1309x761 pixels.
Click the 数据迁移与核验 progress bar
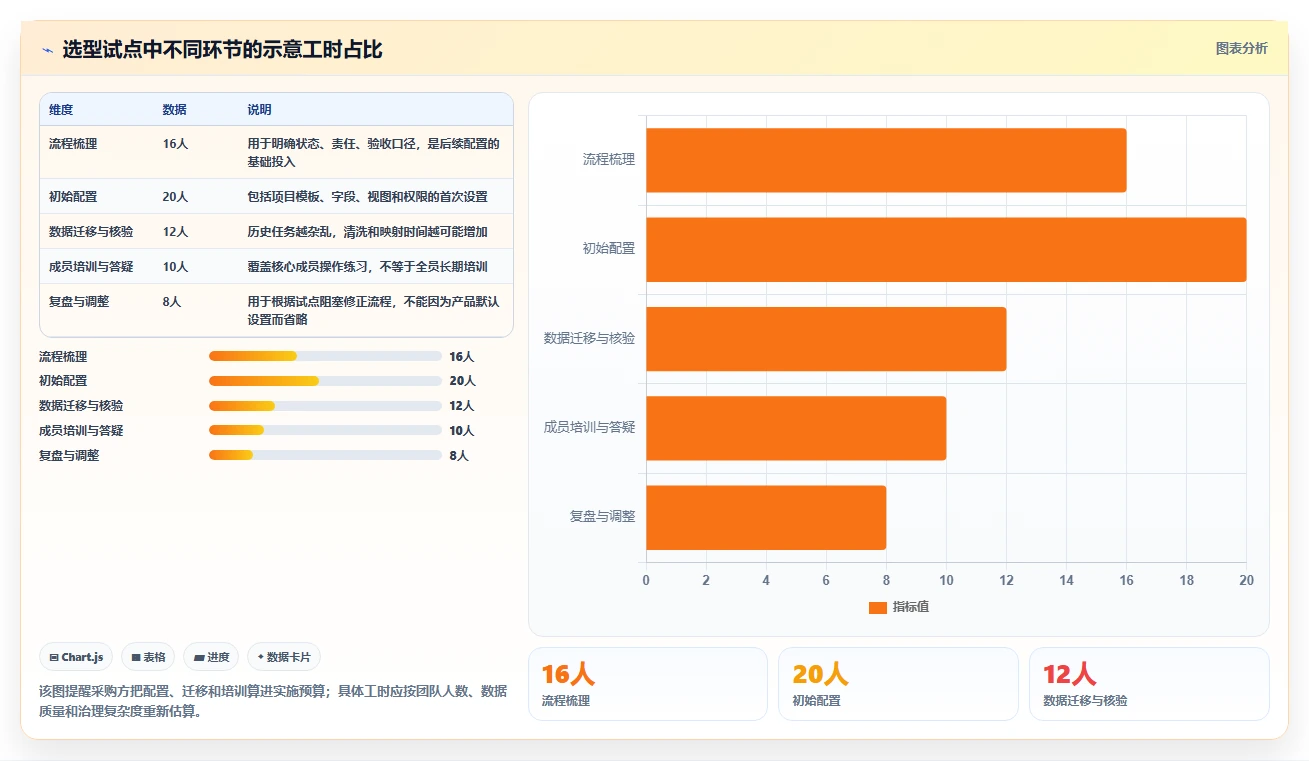click(325, 406)
